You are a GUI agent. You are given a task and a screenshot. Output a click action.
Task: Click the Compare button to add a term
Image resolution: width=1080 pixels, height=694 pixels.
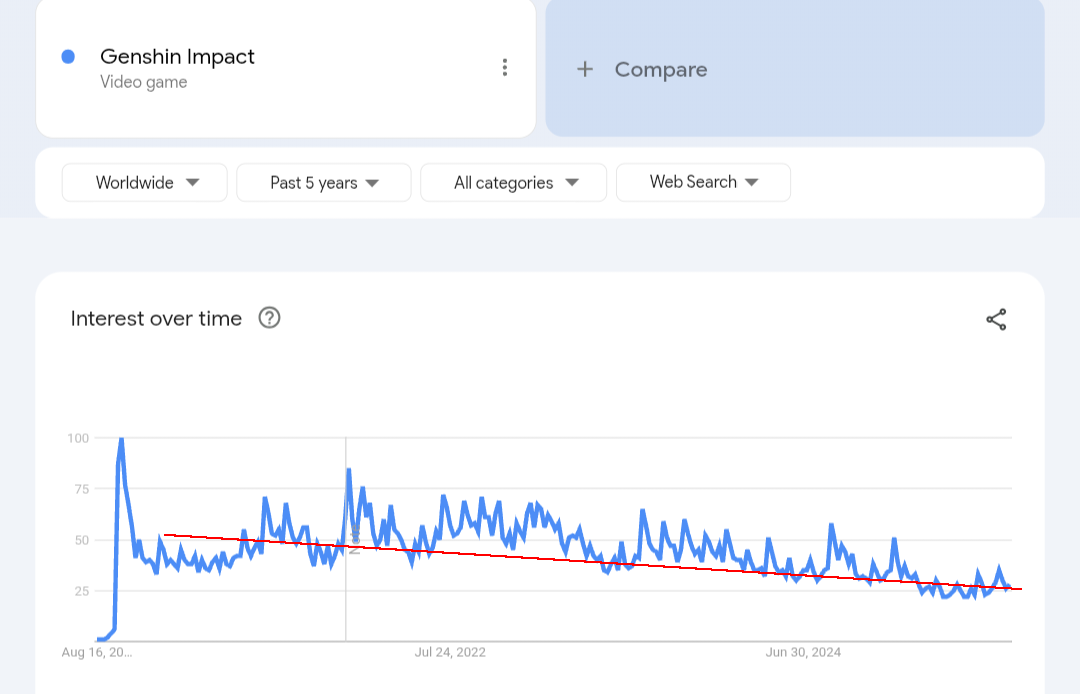click(660, 69)
